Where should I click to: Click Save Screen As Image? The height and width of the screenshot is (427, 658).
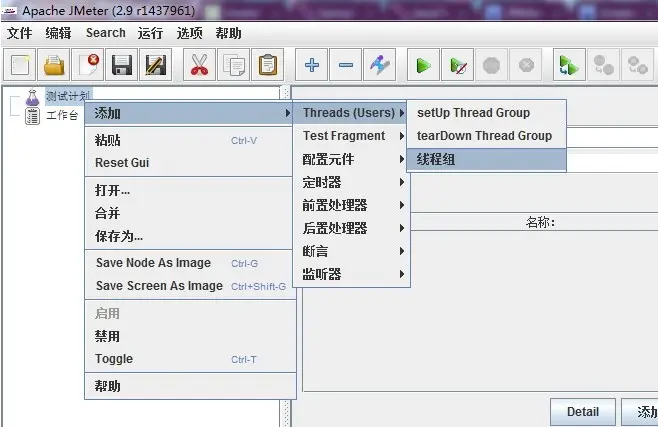pos(191,286)
